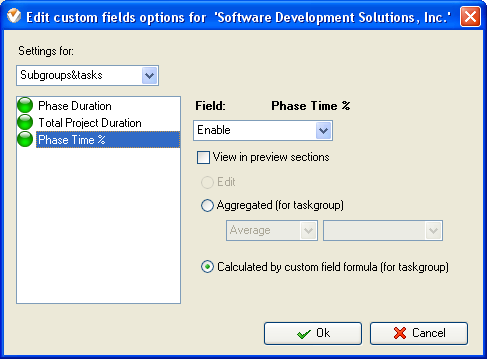
Task: Select the highlighted Phase Time % entry
Action: point(108,140)
